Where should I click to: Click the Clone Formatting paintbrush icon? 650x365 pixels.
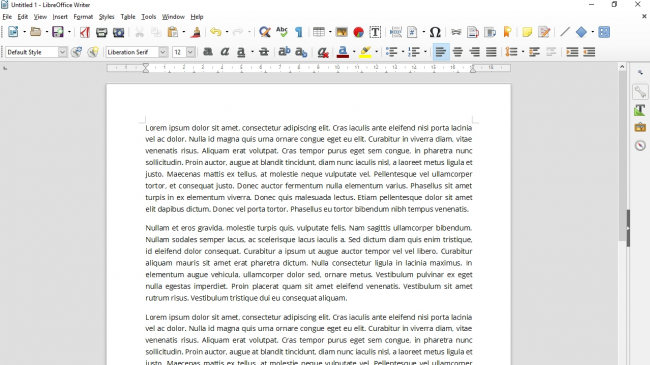pyautogui.click(x=196, y=32)
